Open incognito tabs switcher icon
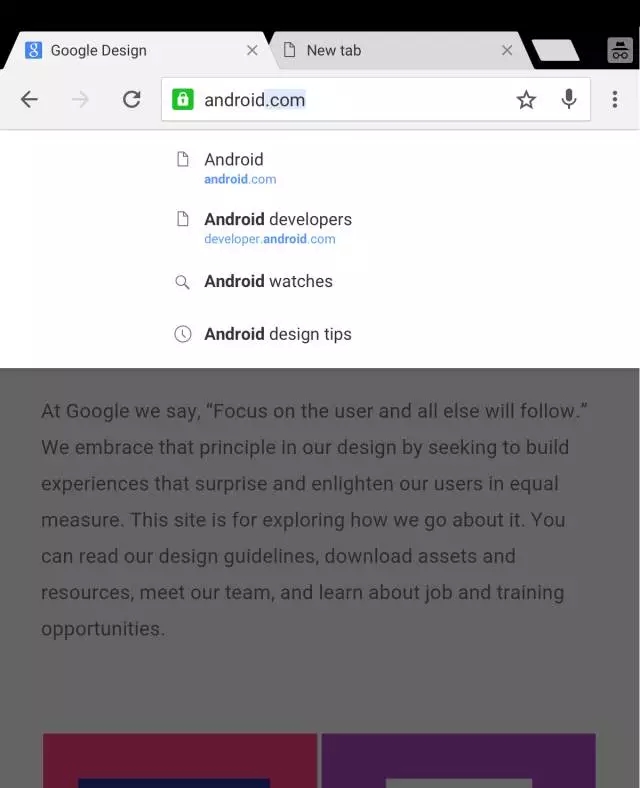 tap(620, 50)
